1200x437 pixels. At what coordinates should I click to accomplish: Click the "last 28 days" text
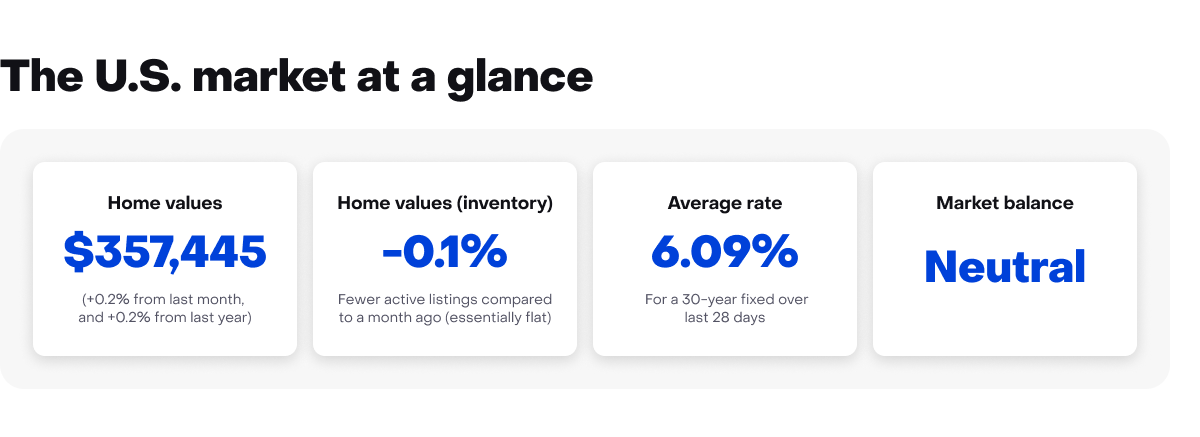click(725, 318)
